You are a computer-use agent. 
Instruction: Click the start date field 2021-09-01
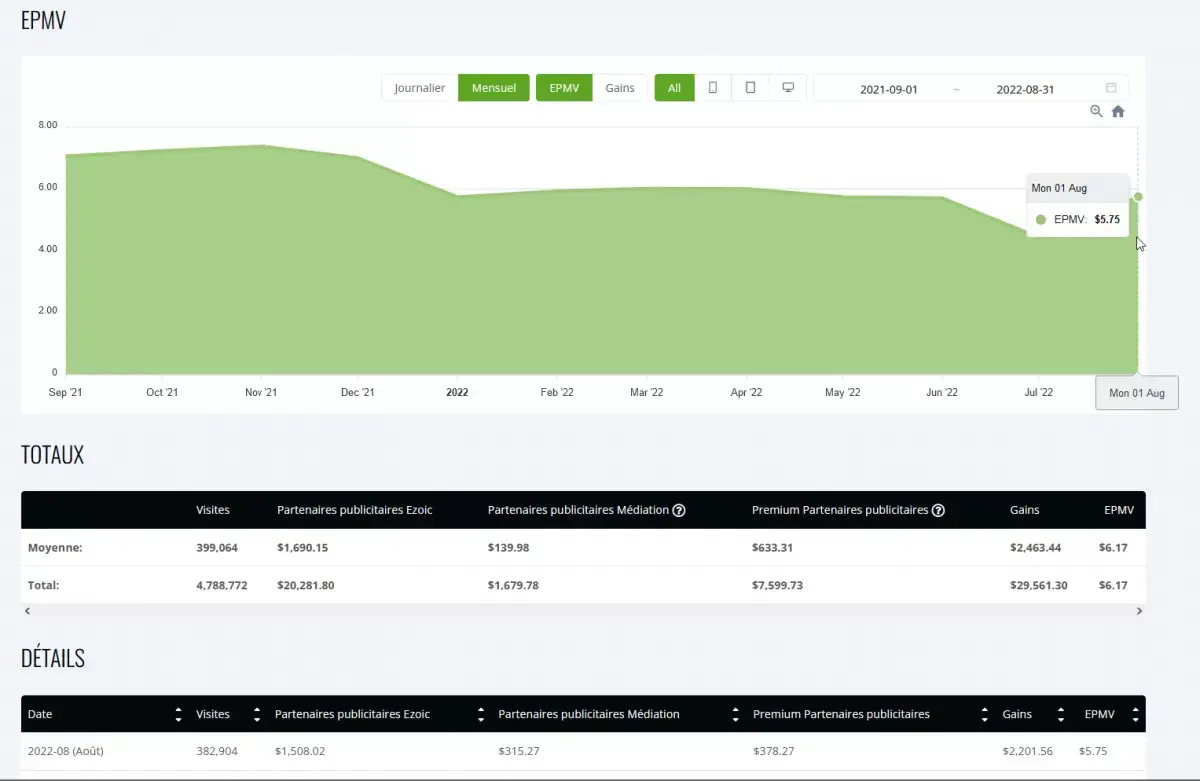(x=888, y=89)
